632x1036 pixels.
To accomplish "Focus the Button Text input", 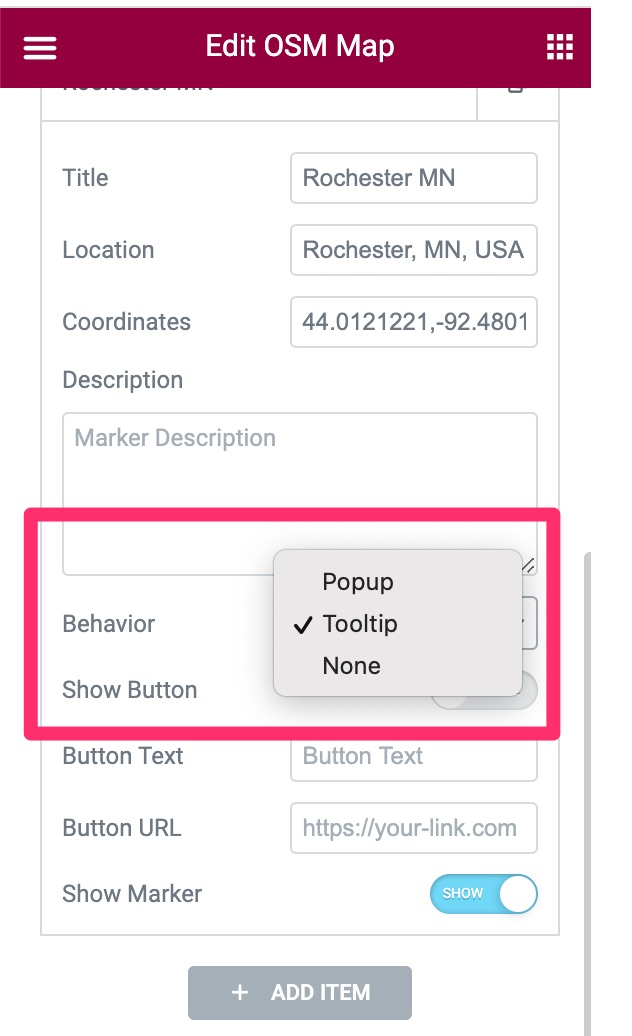I will tap(413, 758).
